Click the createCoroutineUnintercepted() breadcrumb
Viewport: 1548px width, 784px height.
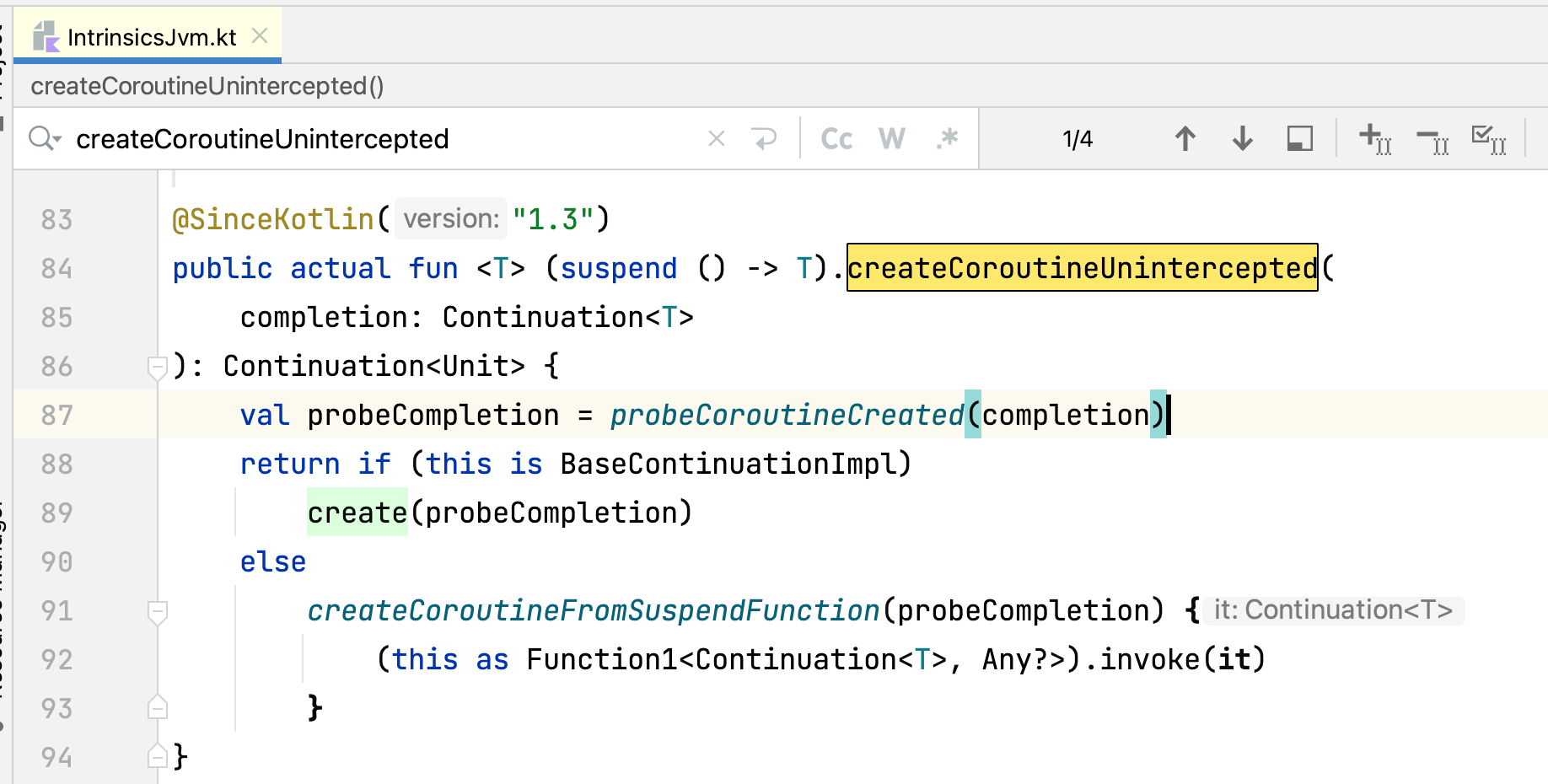coord(207,86)
